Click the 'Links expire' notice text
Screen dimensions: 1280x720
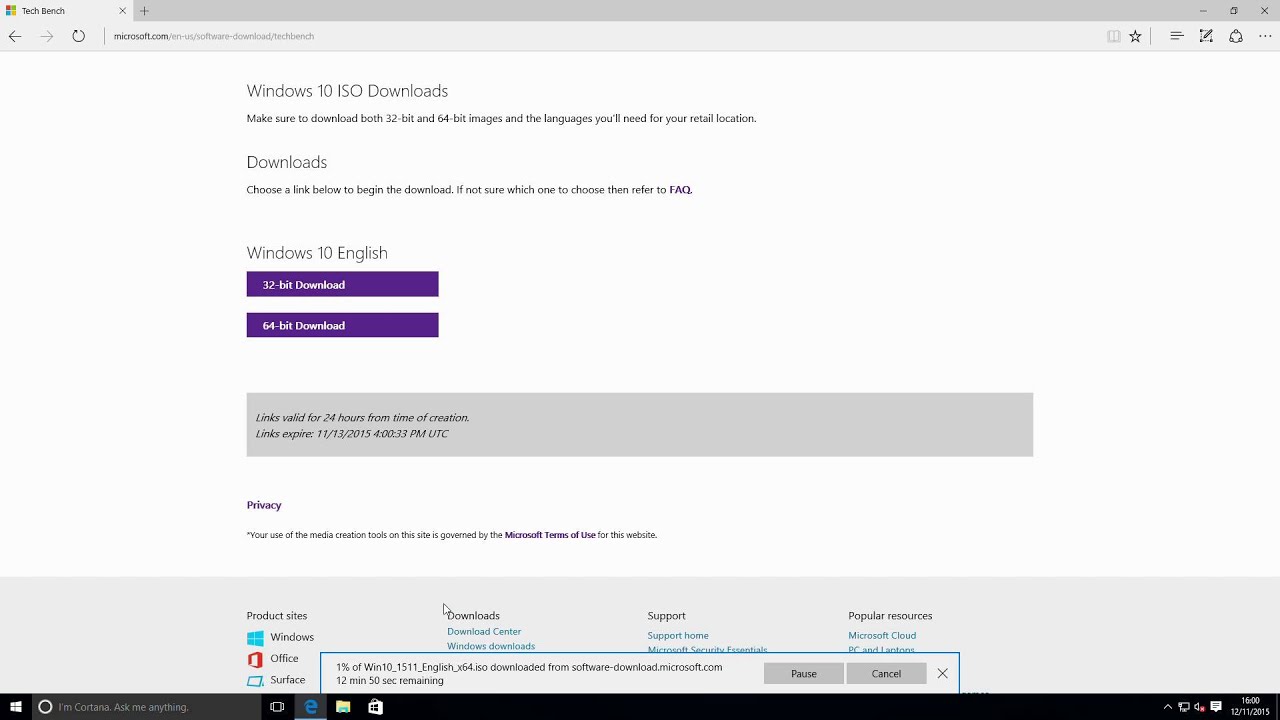[x=352, y=434]
